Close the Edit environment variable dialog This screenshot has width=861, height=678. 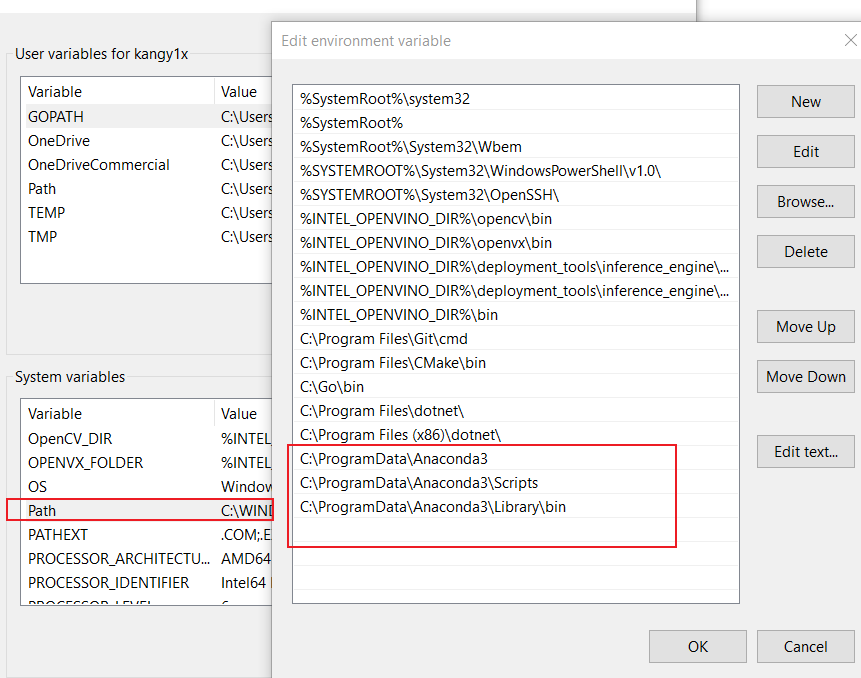(851, 40)
